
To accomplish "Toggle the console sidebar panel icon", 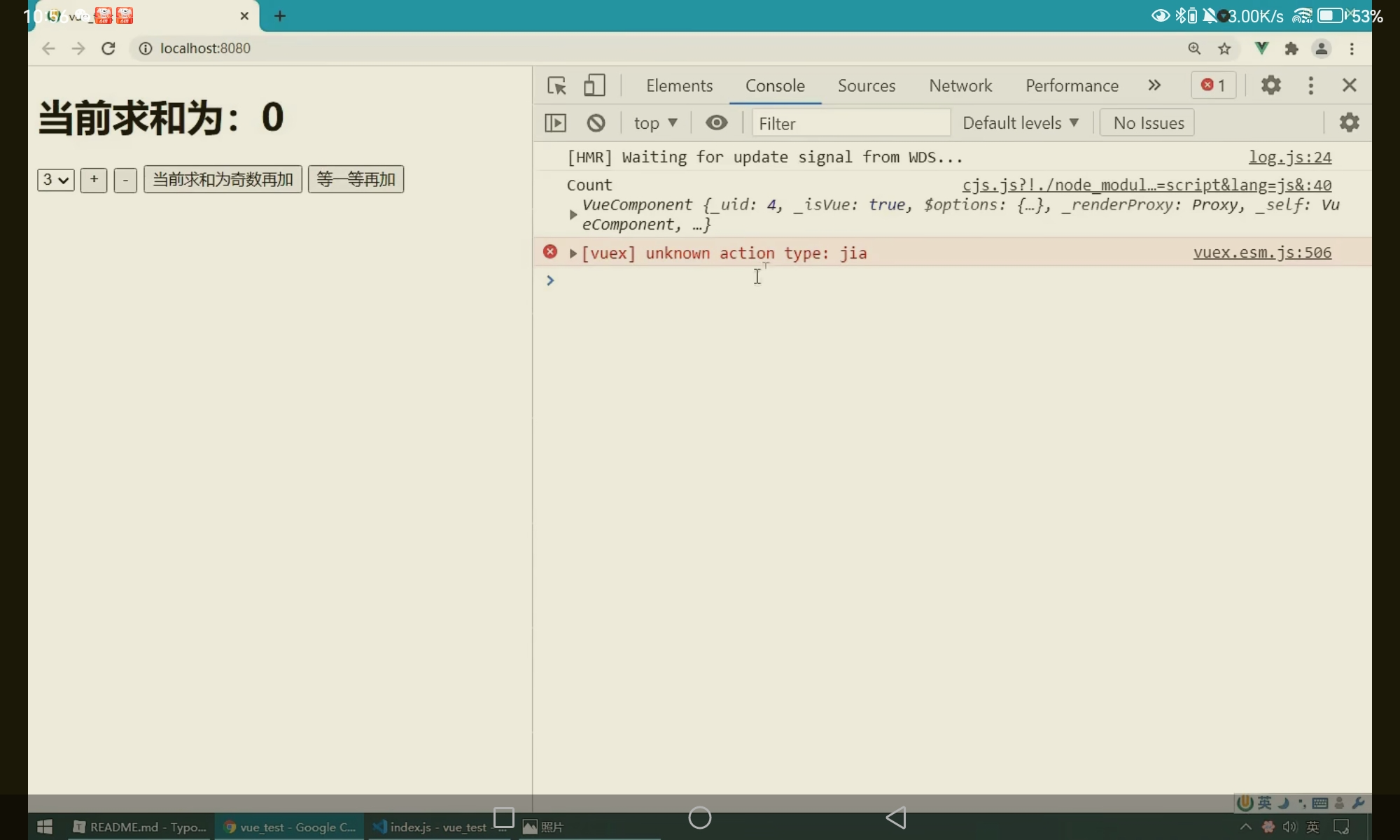I will (555, 123).
